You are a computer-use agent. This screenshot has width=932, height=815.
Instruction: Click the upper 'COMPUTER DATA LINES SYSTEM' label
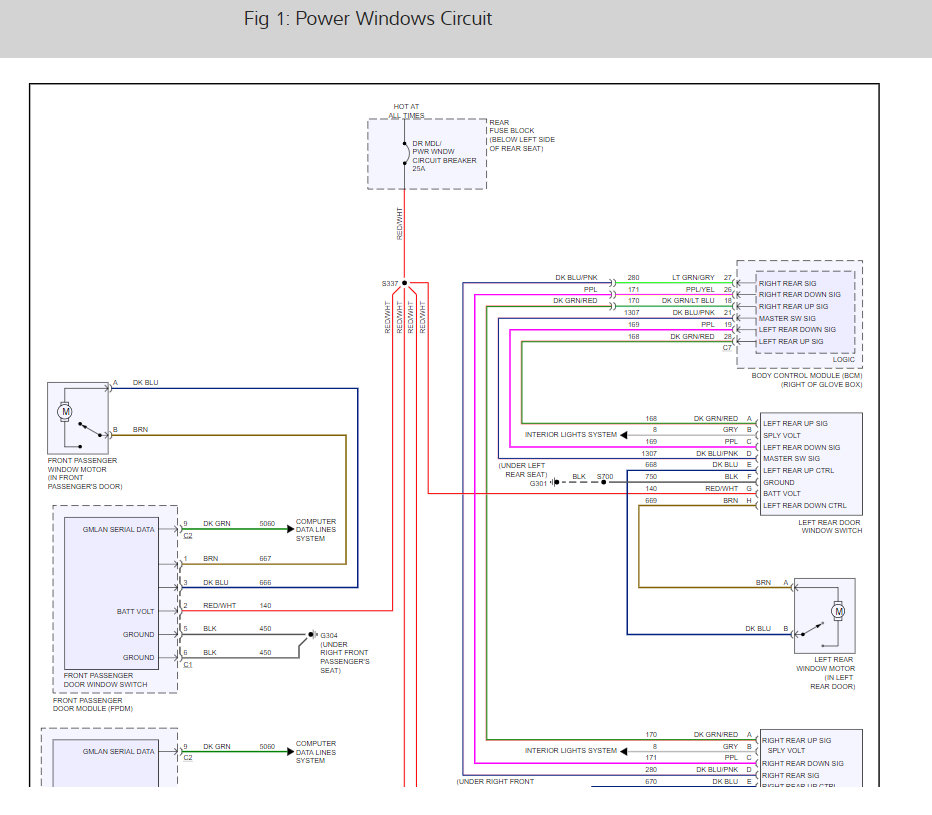pos(316,530)
